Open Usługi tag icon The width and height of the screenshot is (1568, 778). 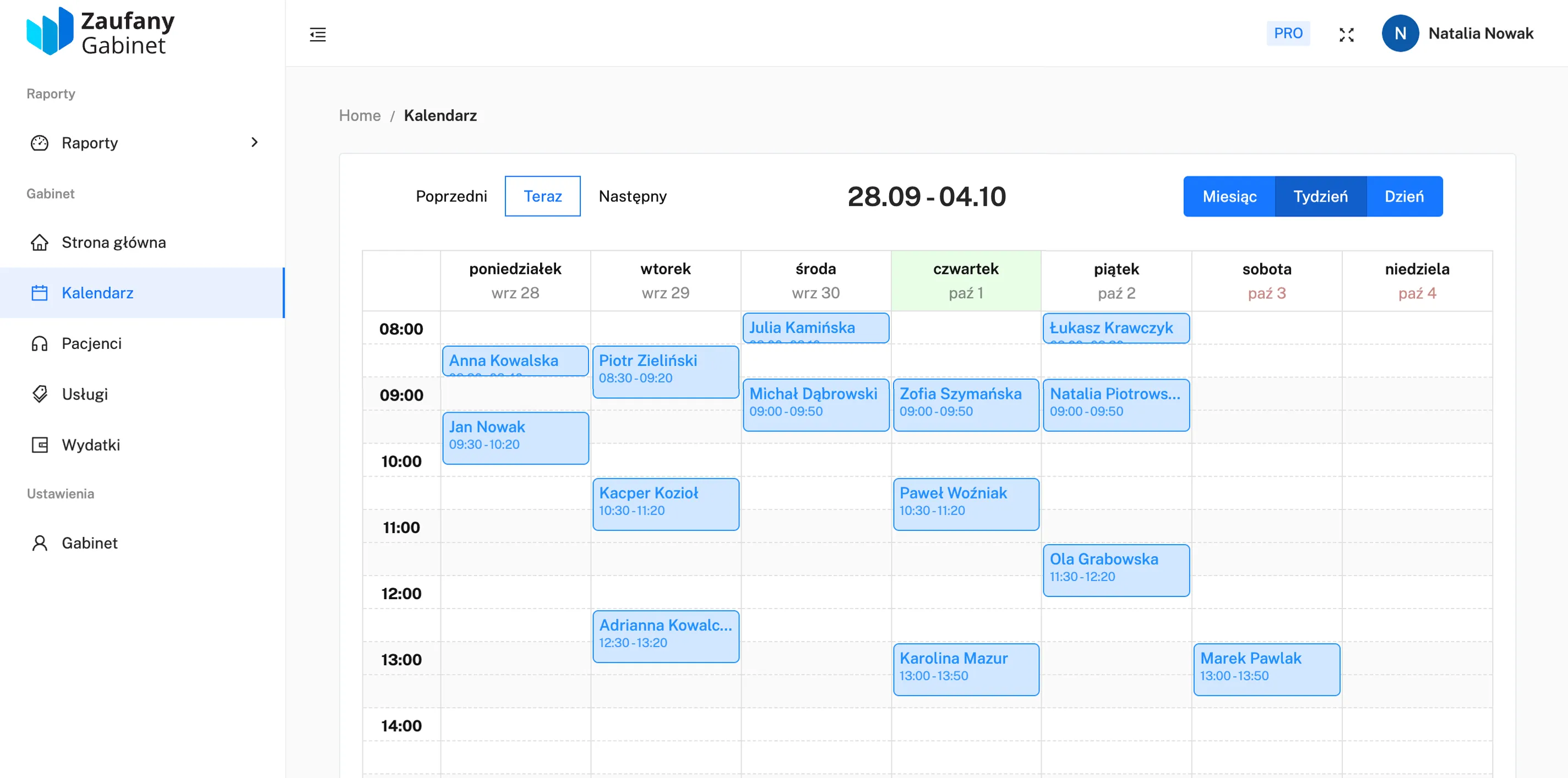(40, 394)
